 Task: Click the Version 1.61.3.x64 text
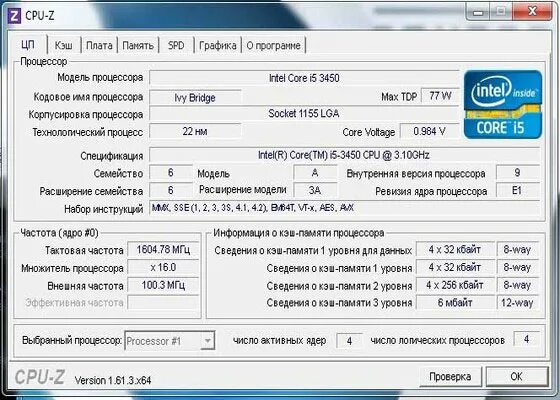pyautogui.click(x=113, y=380)
